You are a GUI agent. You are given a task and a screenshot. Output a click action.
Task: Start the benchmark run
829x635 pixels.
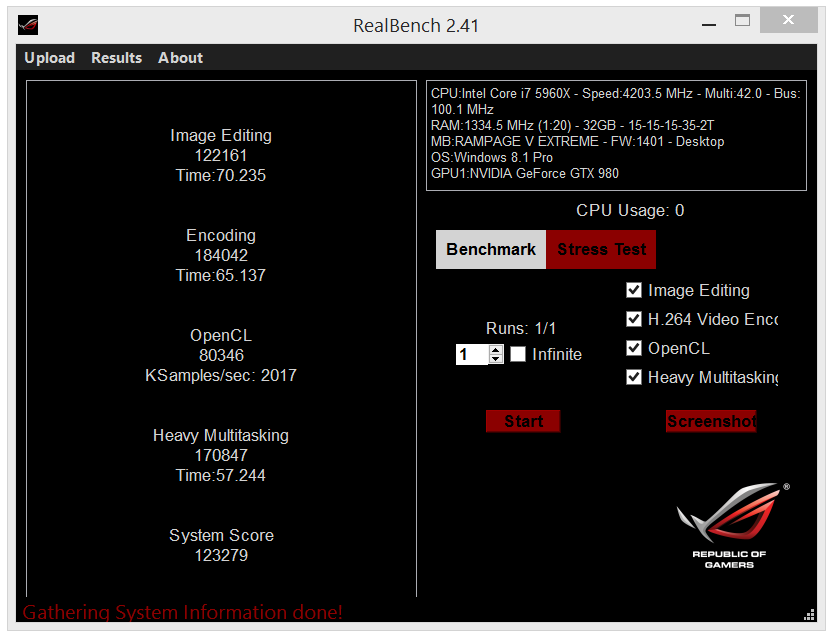523,421
